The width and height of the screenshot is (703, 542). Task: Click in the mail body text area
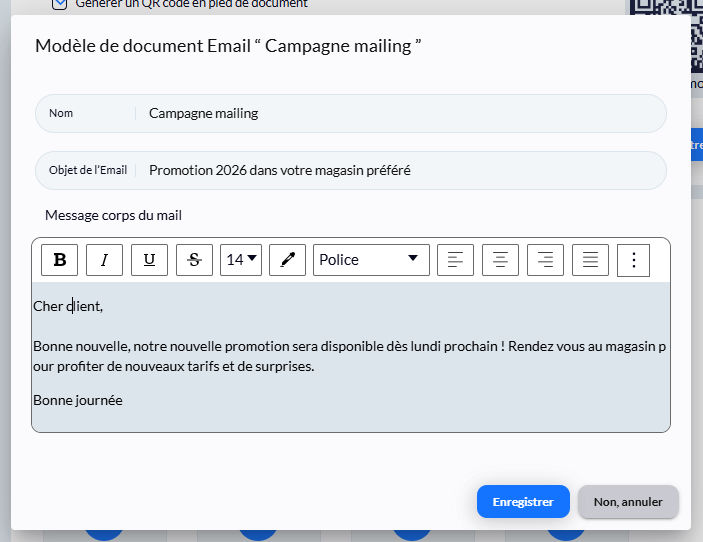pos(351,356)
